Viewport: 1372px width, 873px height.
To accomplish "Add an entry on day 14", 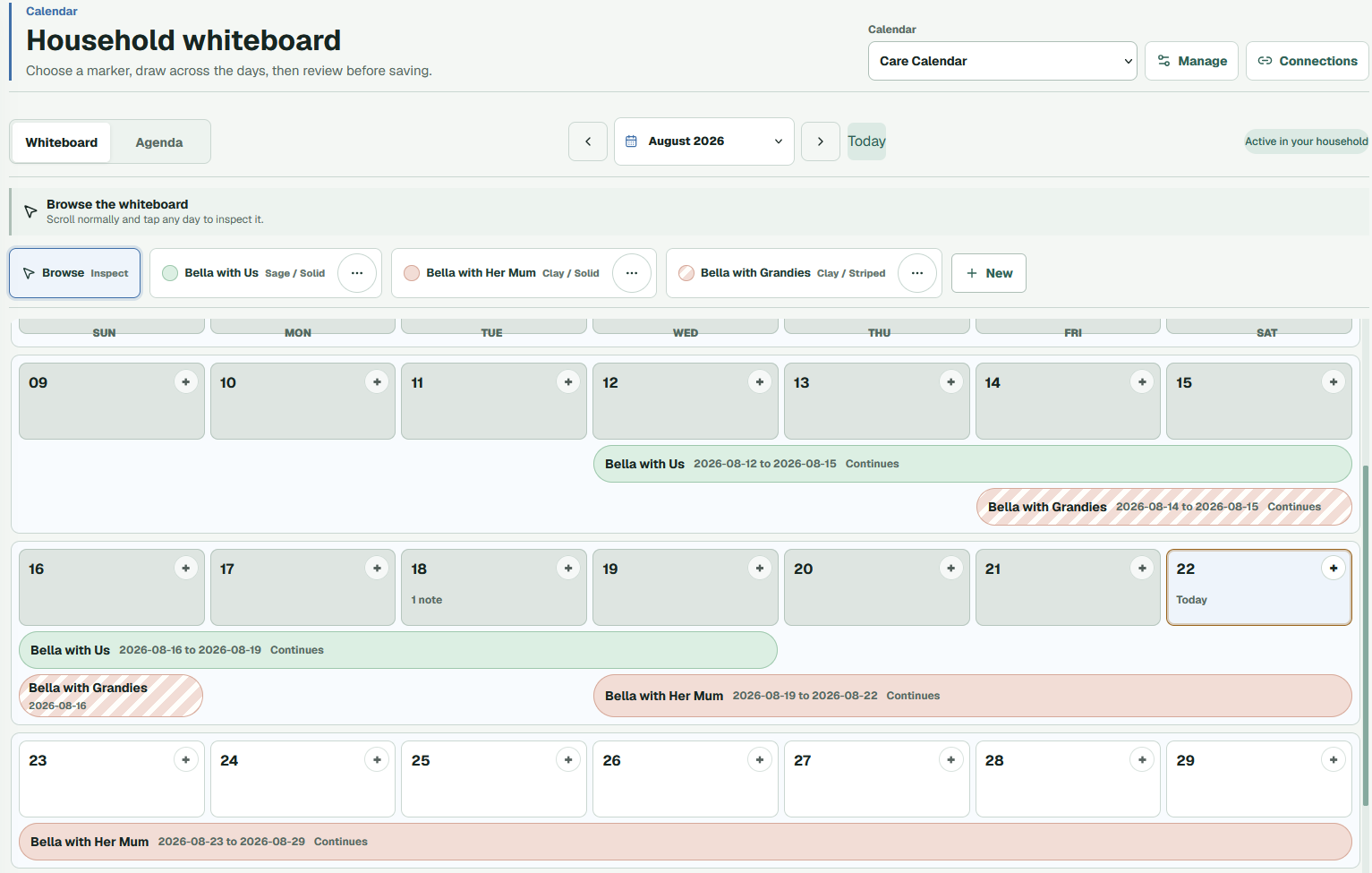I will (x=1142, y=382).
